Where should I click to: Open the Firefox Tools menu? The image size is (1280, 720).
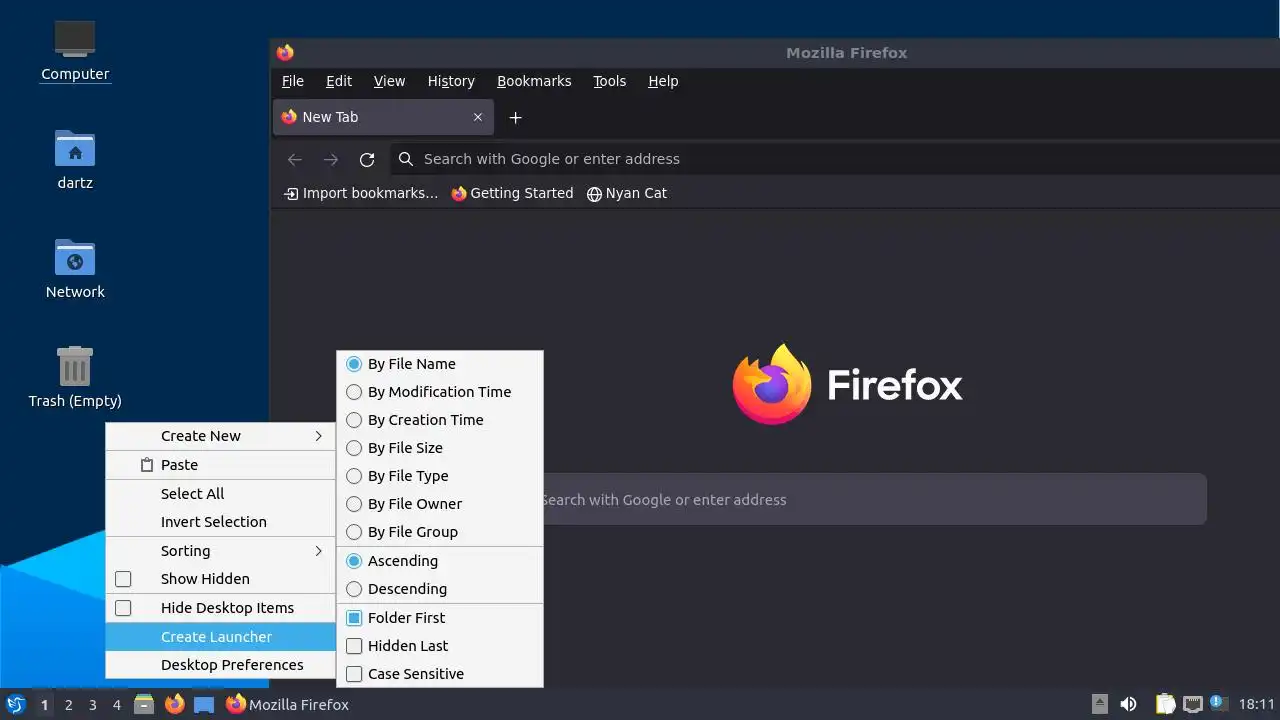[609, 81]
